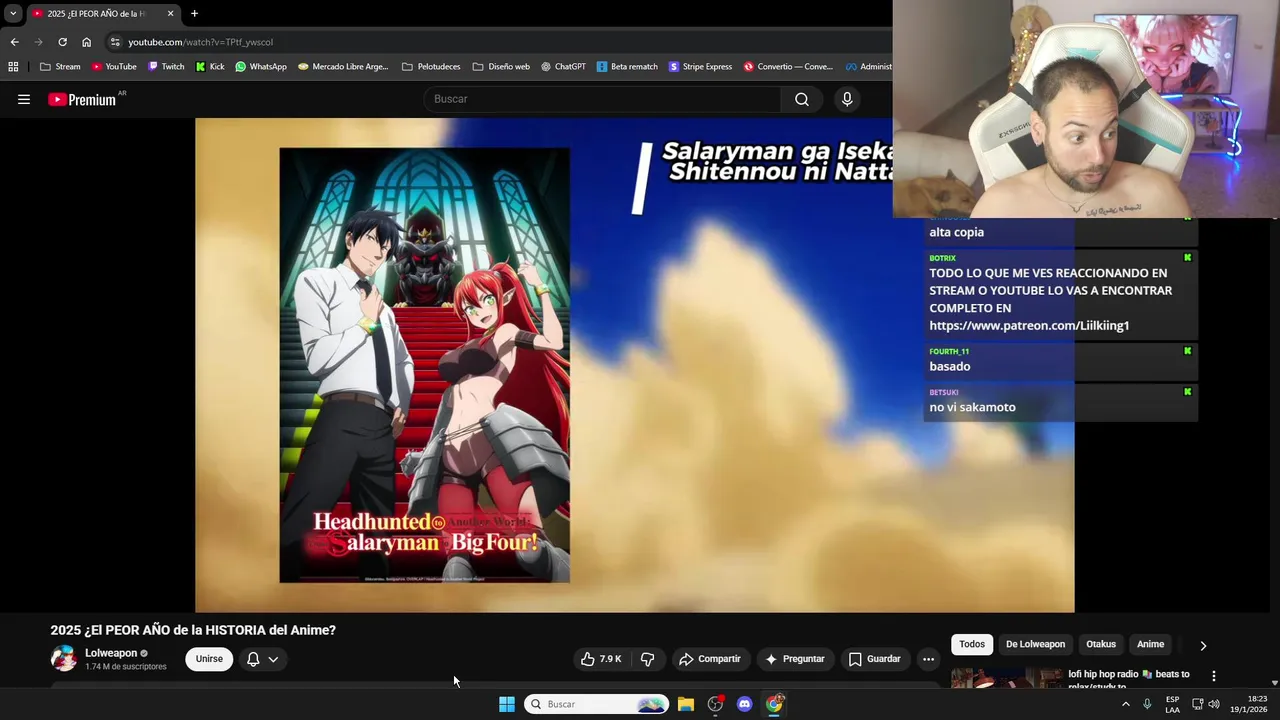The height and width of the screenshot is (720, 1280).
Task: Open the YouTube hamburger guide menu
Action: pyautogui.click(x=24, y=99)
